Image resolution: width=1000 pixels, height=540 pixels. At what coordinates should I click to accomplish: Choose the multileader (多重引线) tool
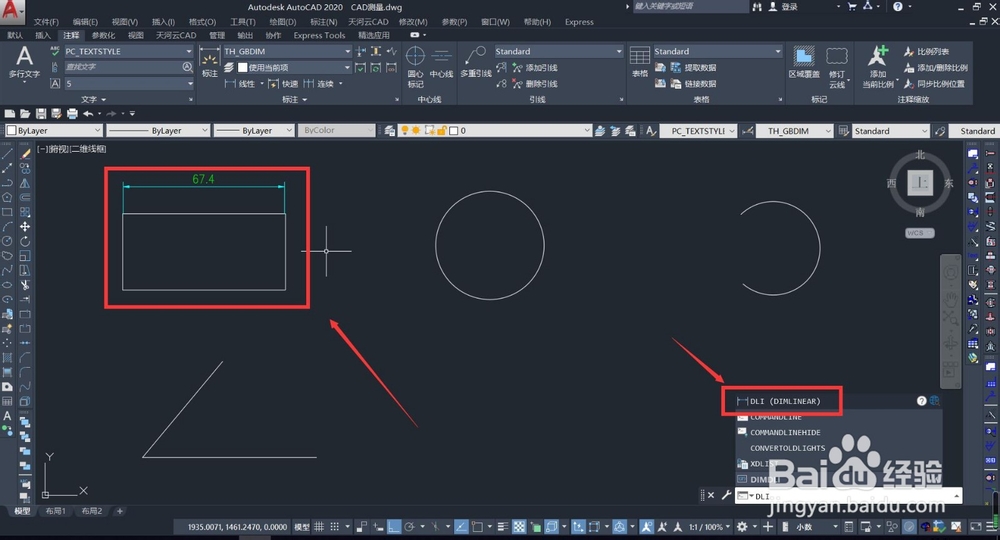476,62
